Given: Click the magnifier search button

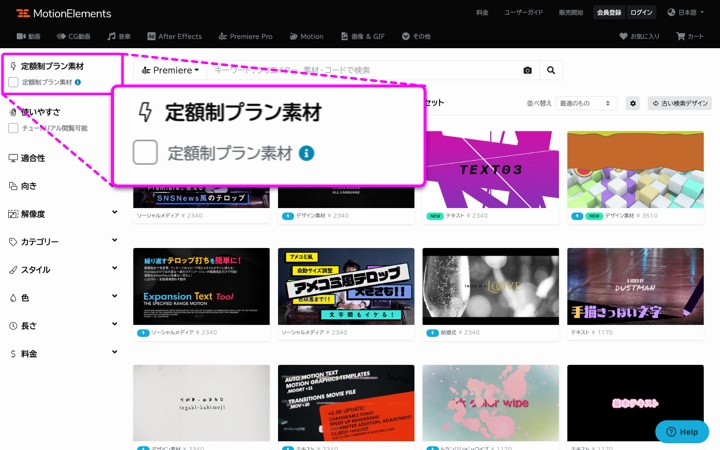Looking at the screenshot, I should point(551,70).
